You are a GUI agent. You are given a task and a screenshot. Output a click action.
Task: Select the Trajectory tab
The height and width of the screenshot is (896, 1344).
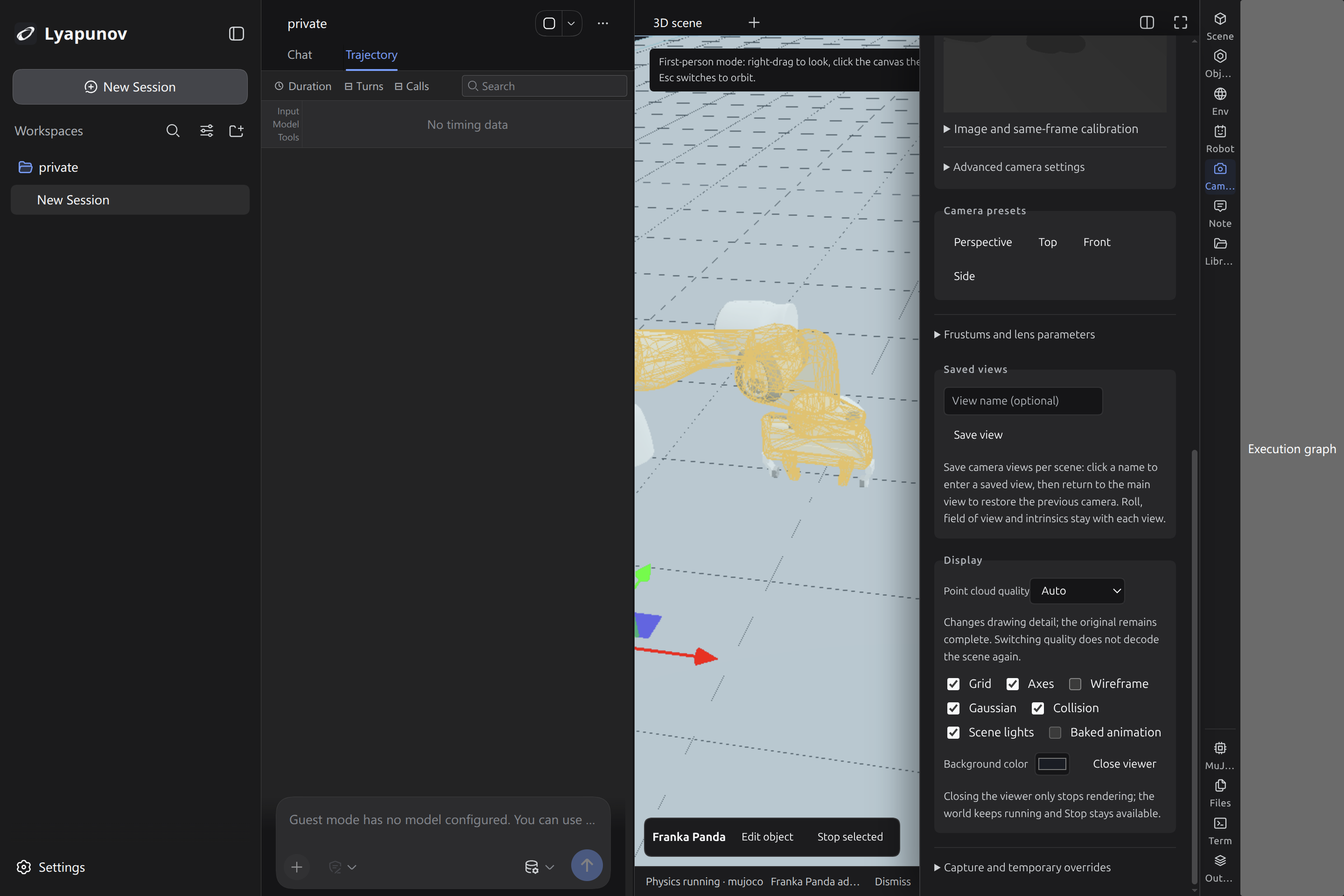point(371,55)
